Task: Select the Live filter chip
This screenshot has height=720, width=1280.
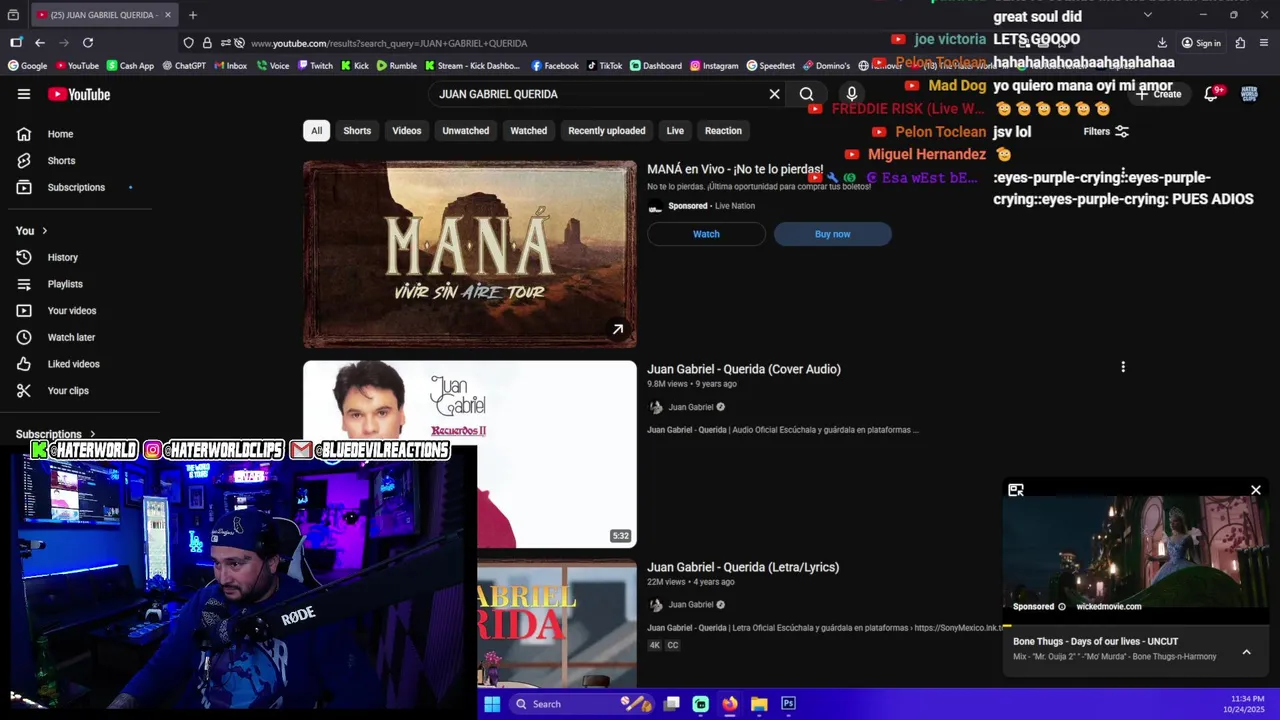Action: pos(676,131)
